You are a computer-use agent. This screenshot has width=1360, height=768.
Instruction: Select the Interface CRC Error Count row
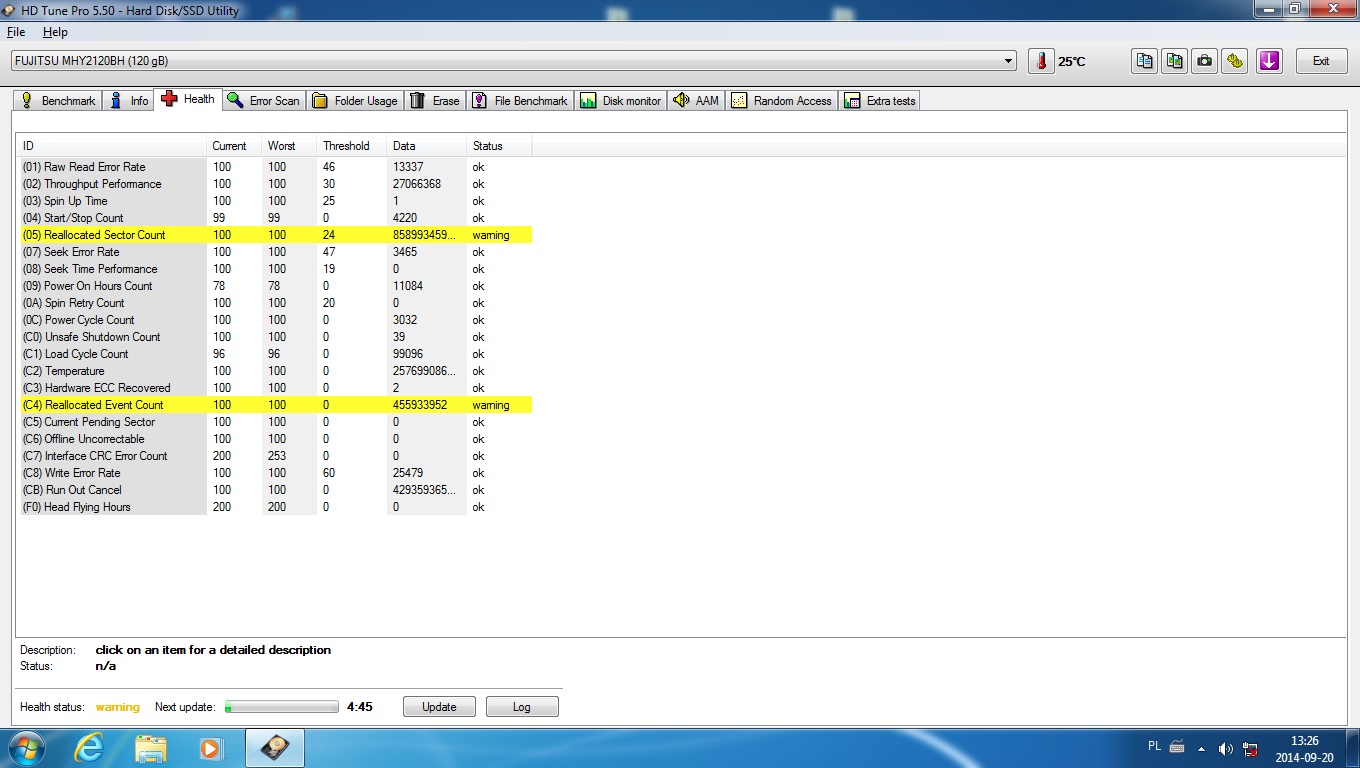tap(275, 456)
